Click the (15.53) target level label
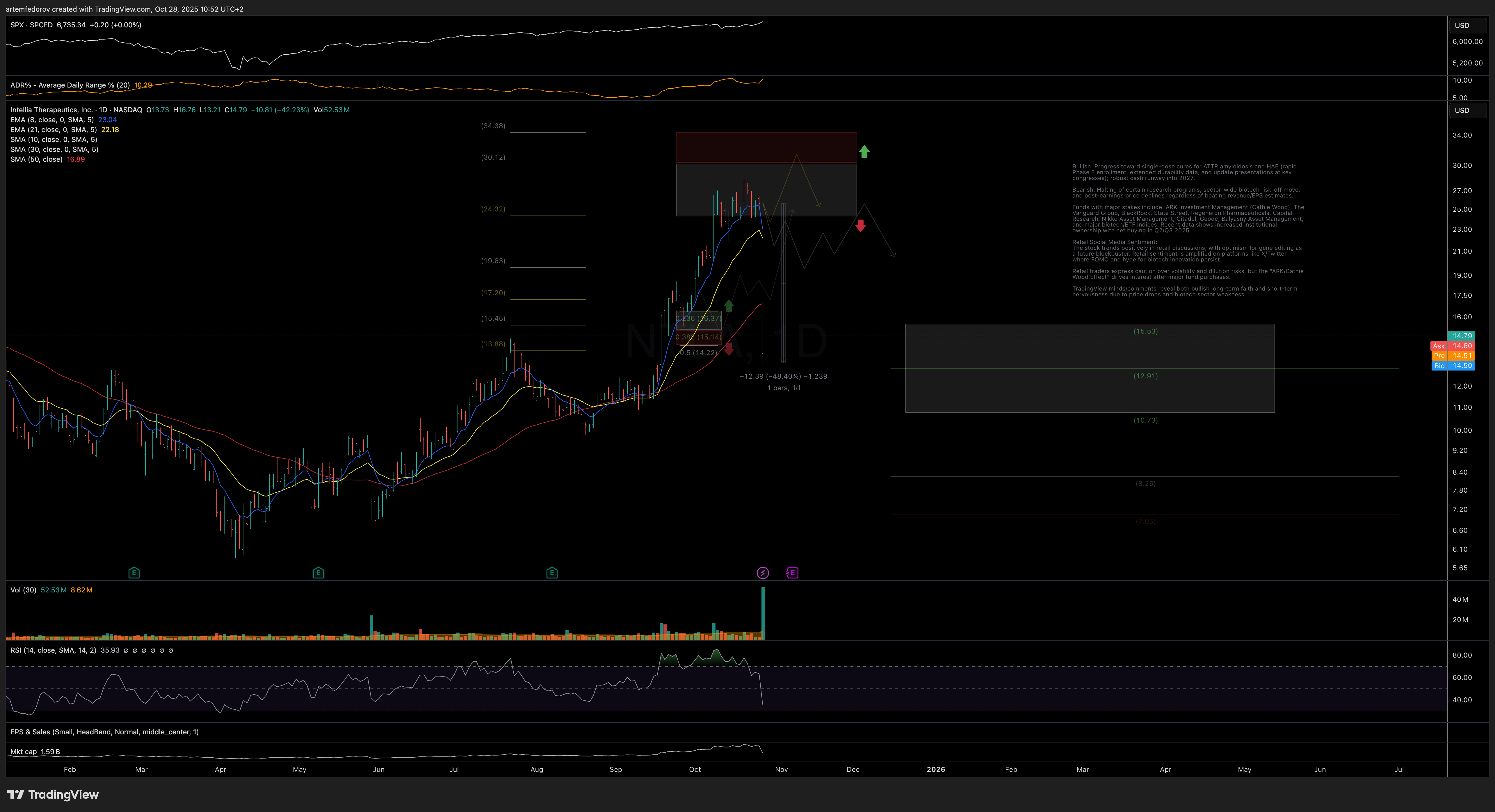The width and height of the screenshot is (1495, 812). pyautogui.click(x=1146, y=332)
